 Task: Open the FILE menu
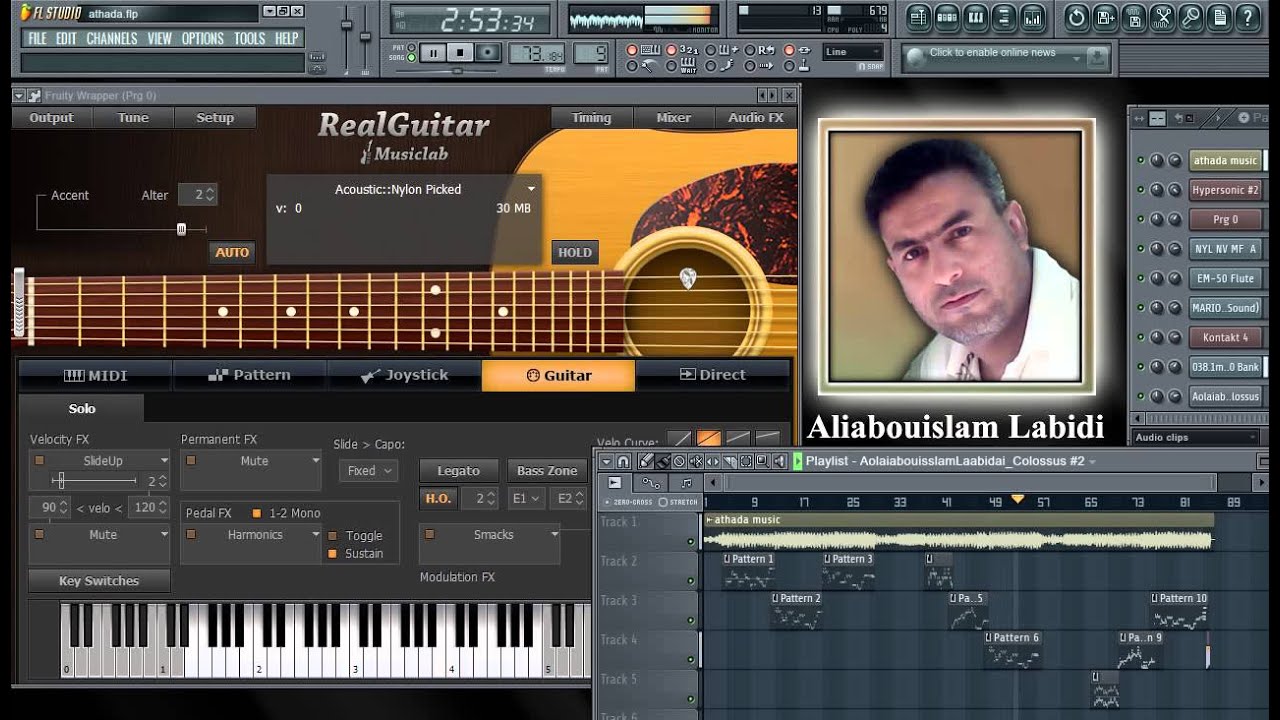(x=37, y=39)
